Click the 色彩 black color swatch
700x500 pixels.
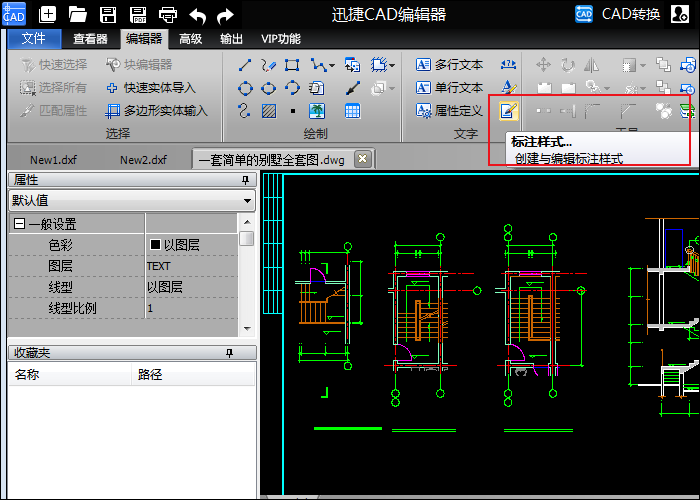tap(155, 244)
